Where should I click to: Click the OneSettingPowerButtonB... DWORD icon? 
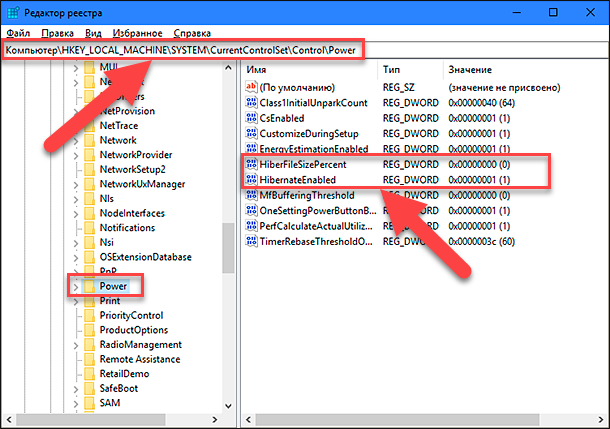click(x=251, y=210)
